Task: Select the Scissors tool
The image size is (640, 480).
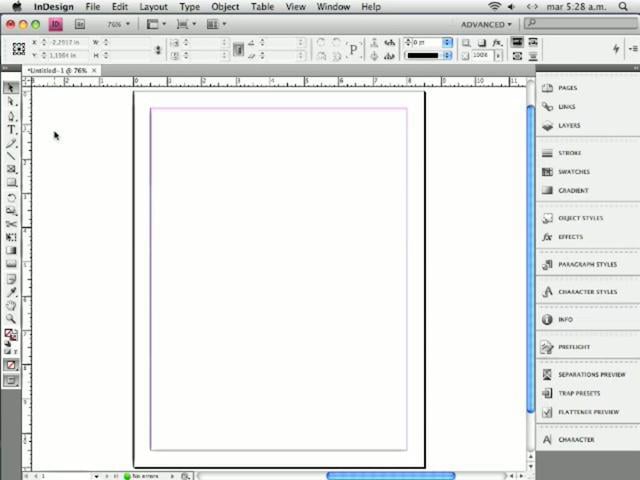Action: click(11, 224)
